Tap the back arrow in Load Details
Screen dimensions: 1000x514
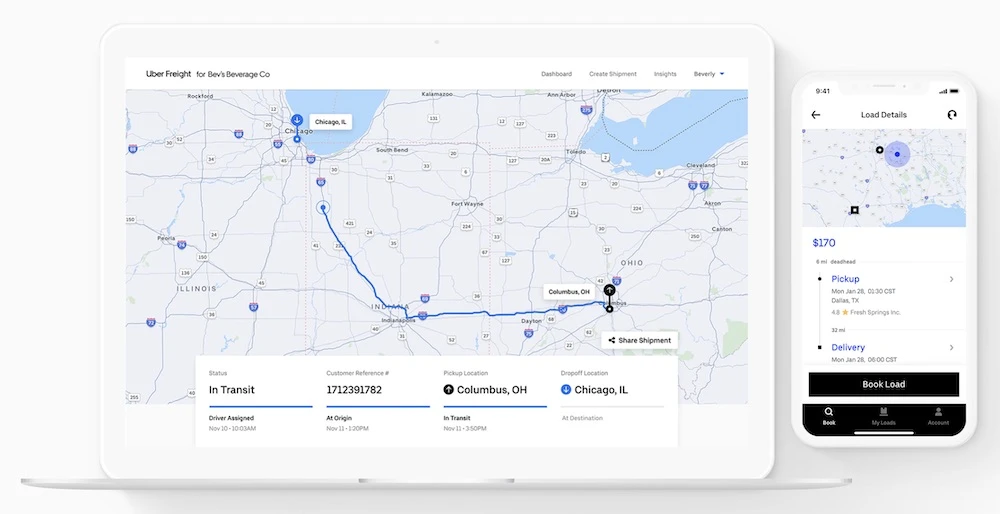(816, 115)
